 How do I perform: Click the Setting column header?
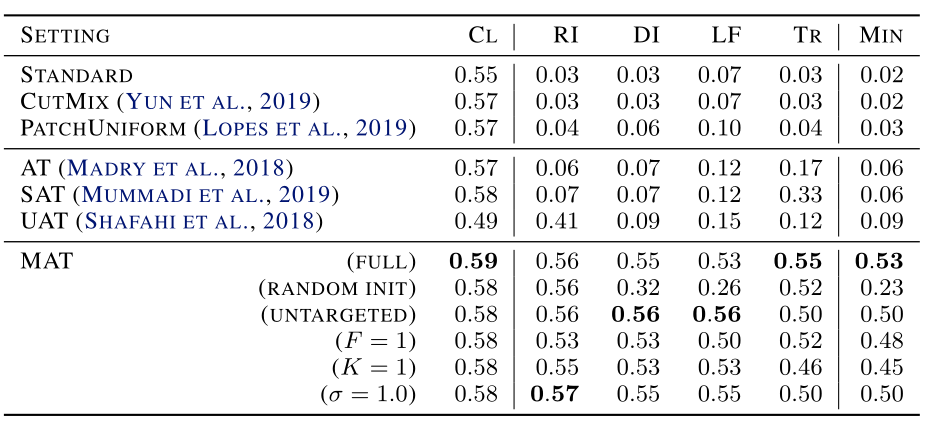click(66, 37)
